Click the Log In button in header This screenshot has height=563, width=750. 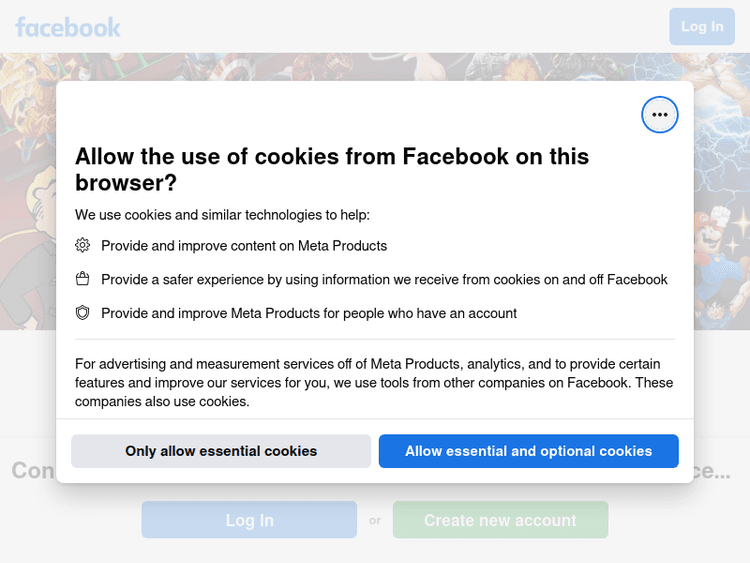[x=701, y=27]
